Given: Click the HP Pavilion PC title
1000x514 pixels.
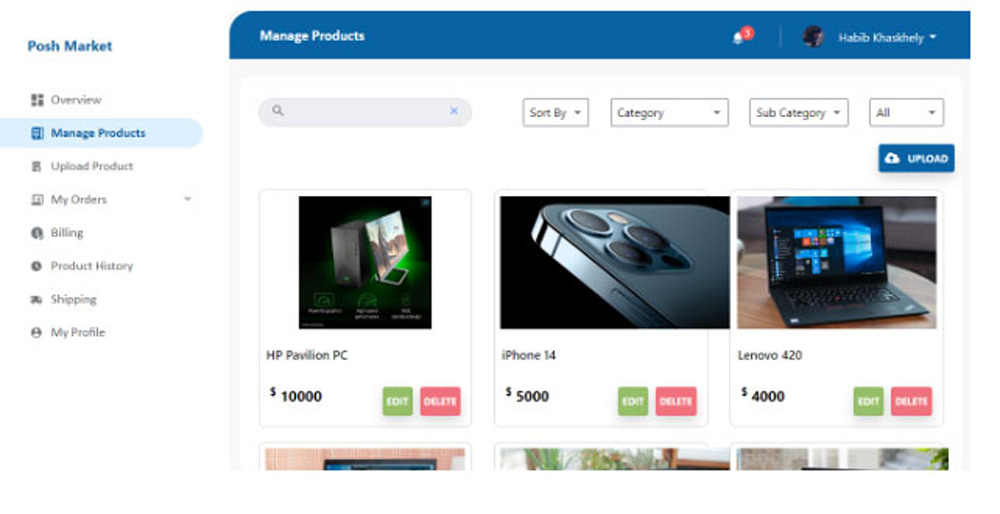Looking at the screenshot, I should (307, 355).
